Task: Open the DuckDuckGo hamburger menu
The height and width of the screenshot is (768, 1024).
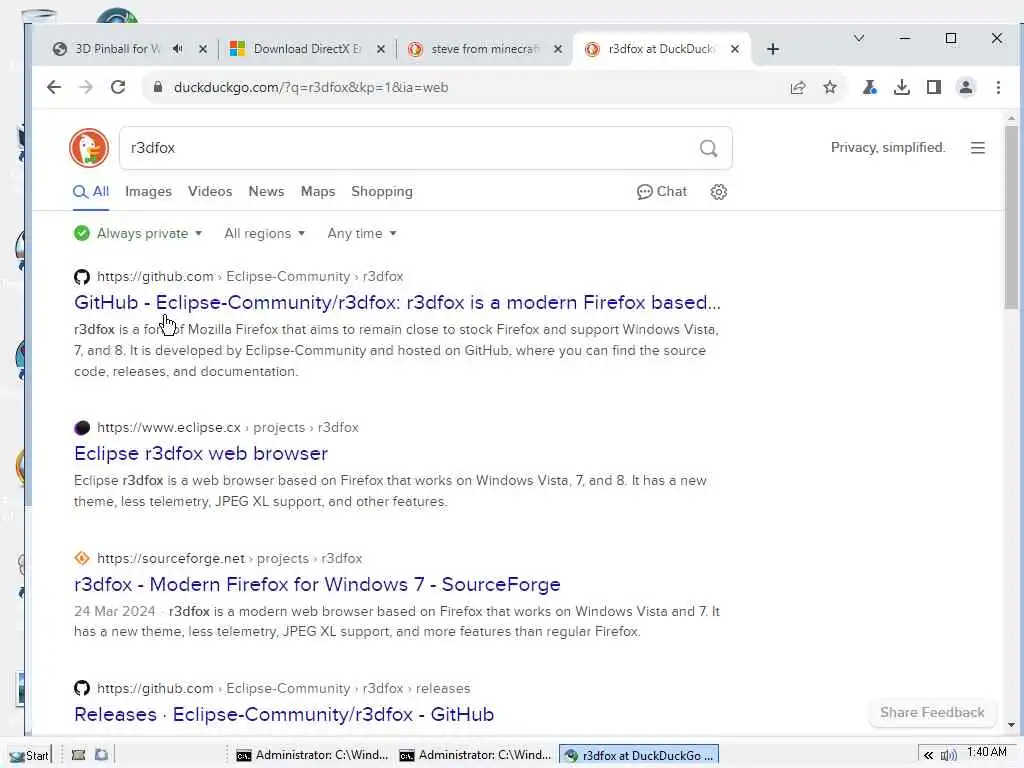Action: pos(978,148)
